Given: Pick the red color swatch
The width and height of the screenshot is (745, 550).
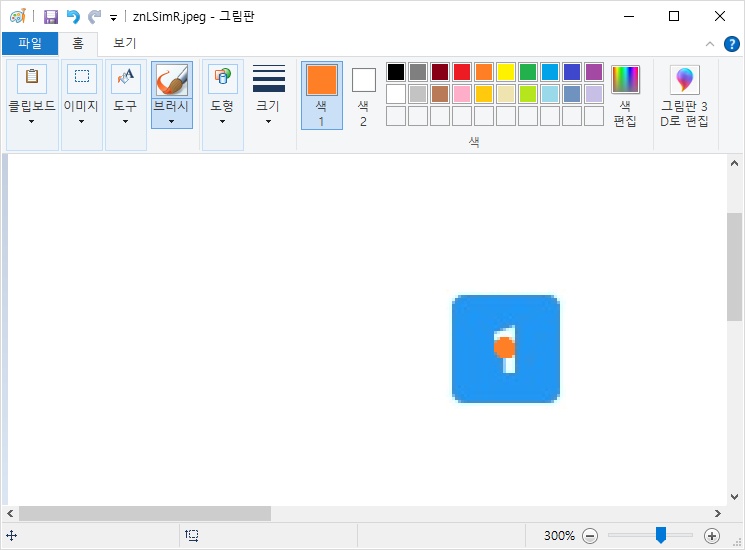Looking at the screenshot, I should (x=462, y=72).
